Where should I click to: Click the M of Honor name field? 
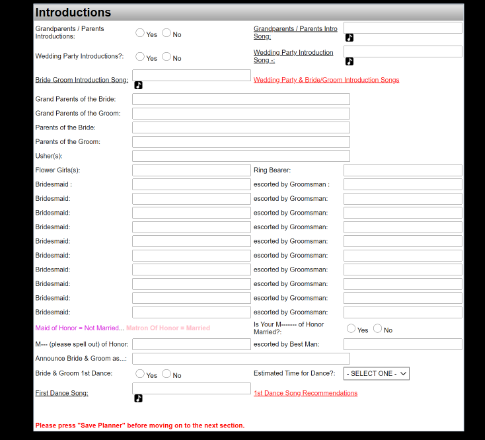pyautogui.click(x=191, y=344)
